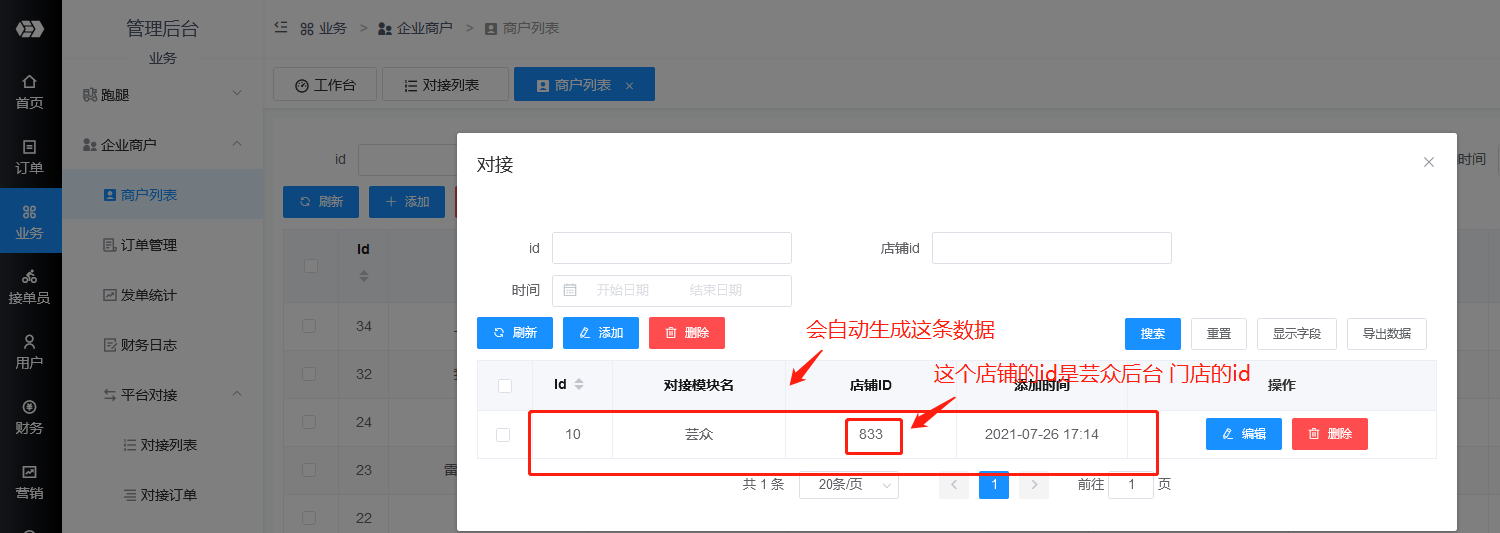1500x533 pixels.
Task: Switch to the 工作台 tab
Action: (x=325, y=85)
